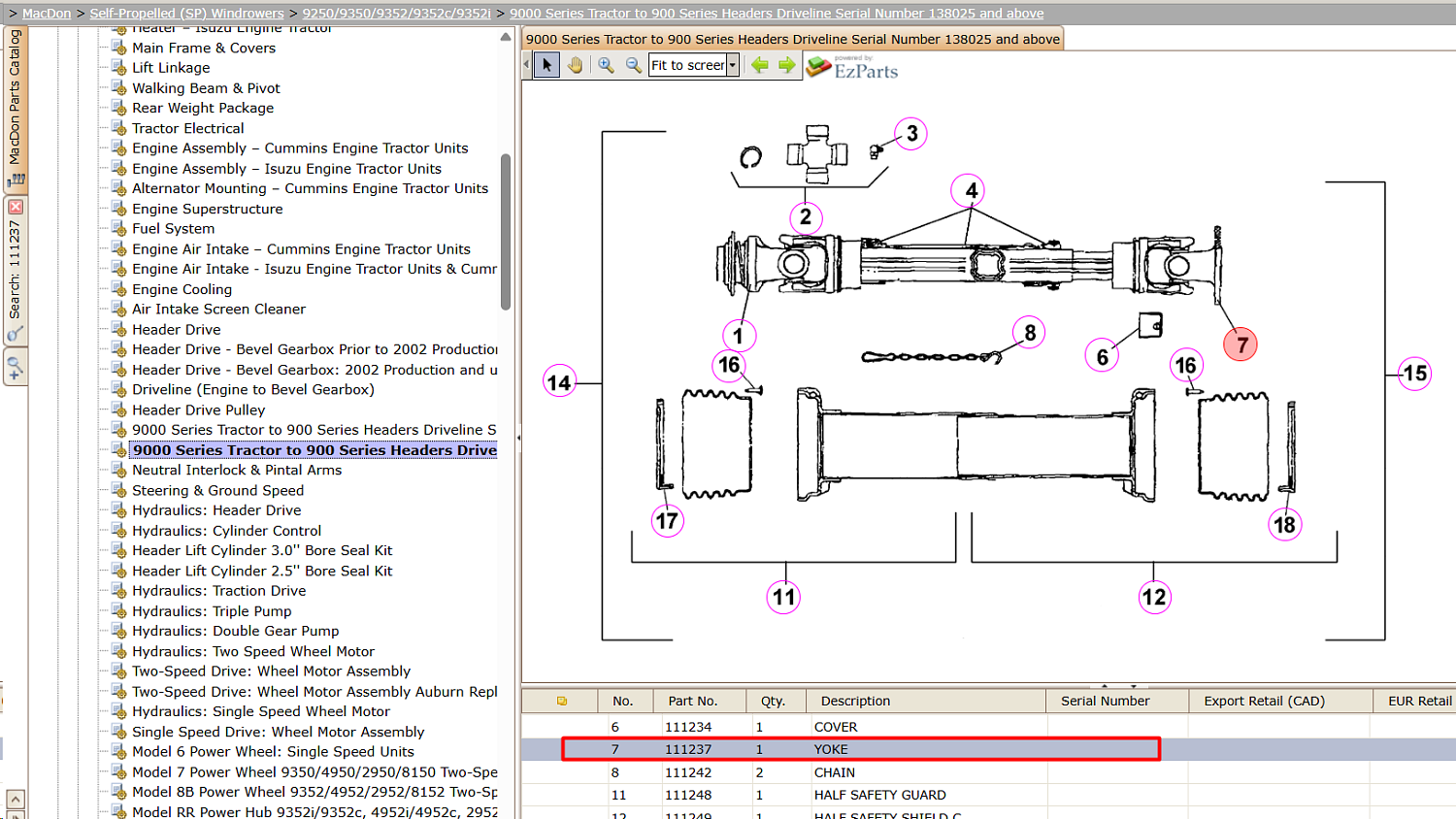The height and width of the screenshot is (819, 1456).
Task: Click the Rear Weight Package page icon
Action: (119, 108)
